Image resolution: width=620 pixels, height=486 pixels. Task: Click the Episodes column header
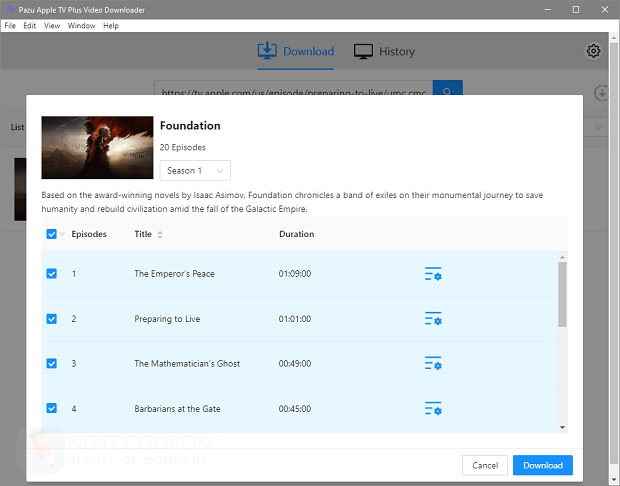(89, 234)
